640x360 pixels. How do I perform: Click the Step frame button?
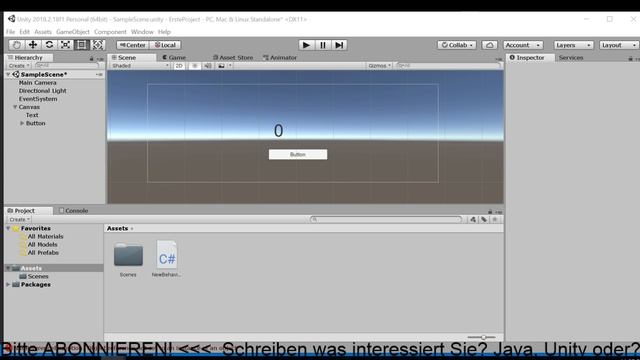339,45
